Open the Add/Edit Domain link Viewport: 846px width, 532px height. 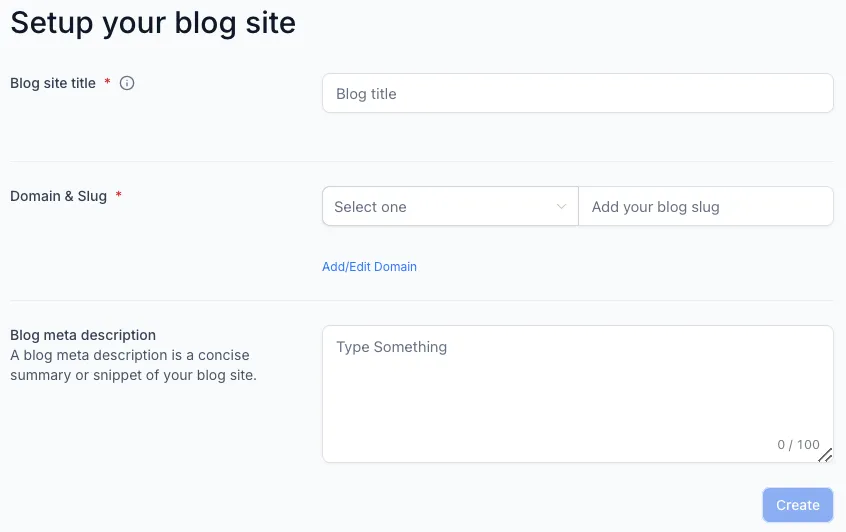click(370, 267)
